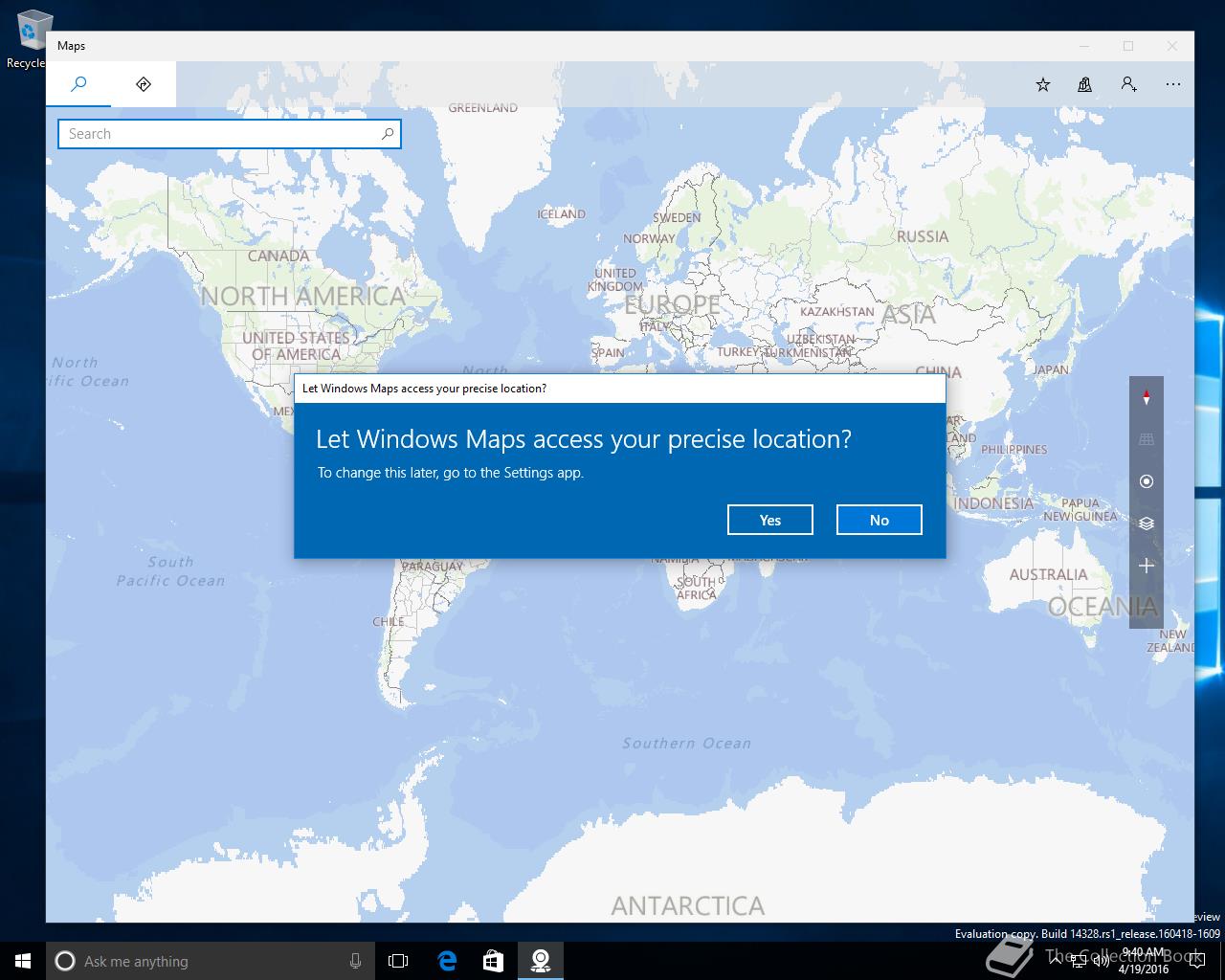Switch to the Directions tab
The height and width of the screenshot is (980, 1225).
coord(144,84)
